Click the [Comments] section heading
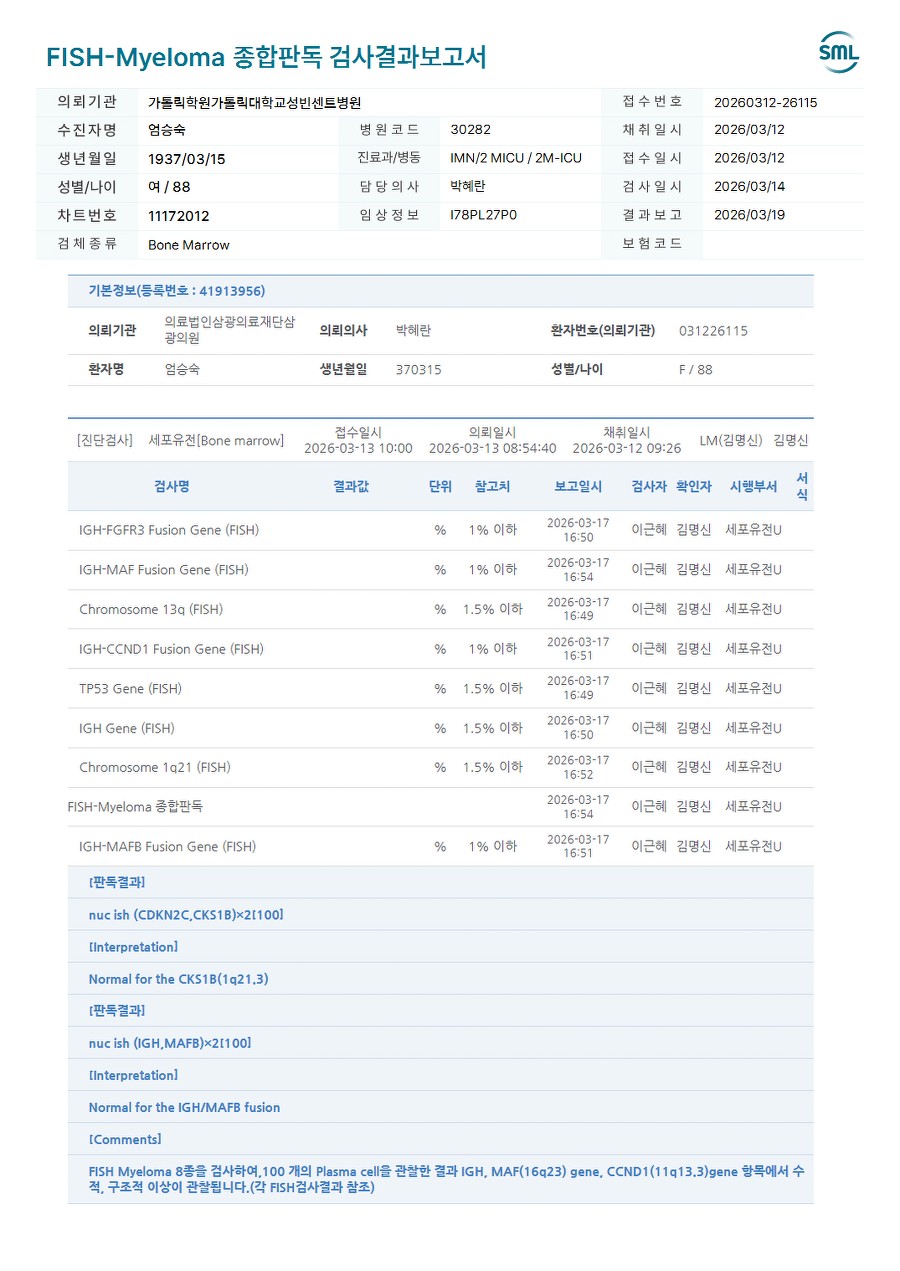900x1271 pixels. pos(125,1140)
